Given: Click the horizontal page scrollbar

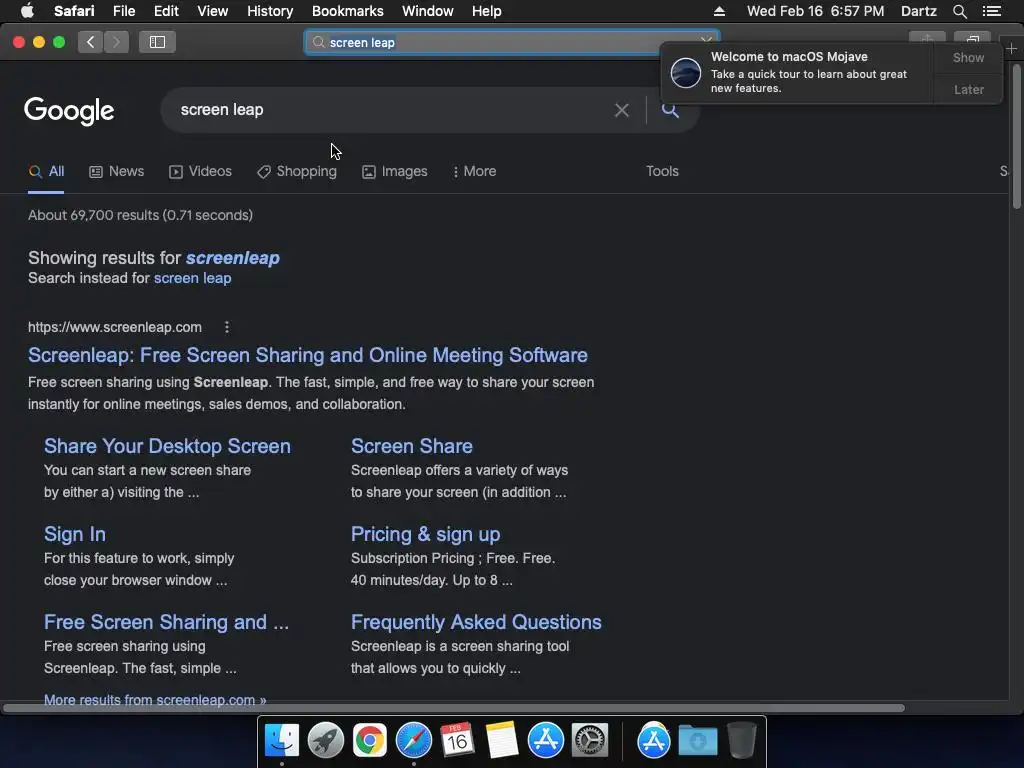Looking at the screenshot, I should (x=454, y=708).
